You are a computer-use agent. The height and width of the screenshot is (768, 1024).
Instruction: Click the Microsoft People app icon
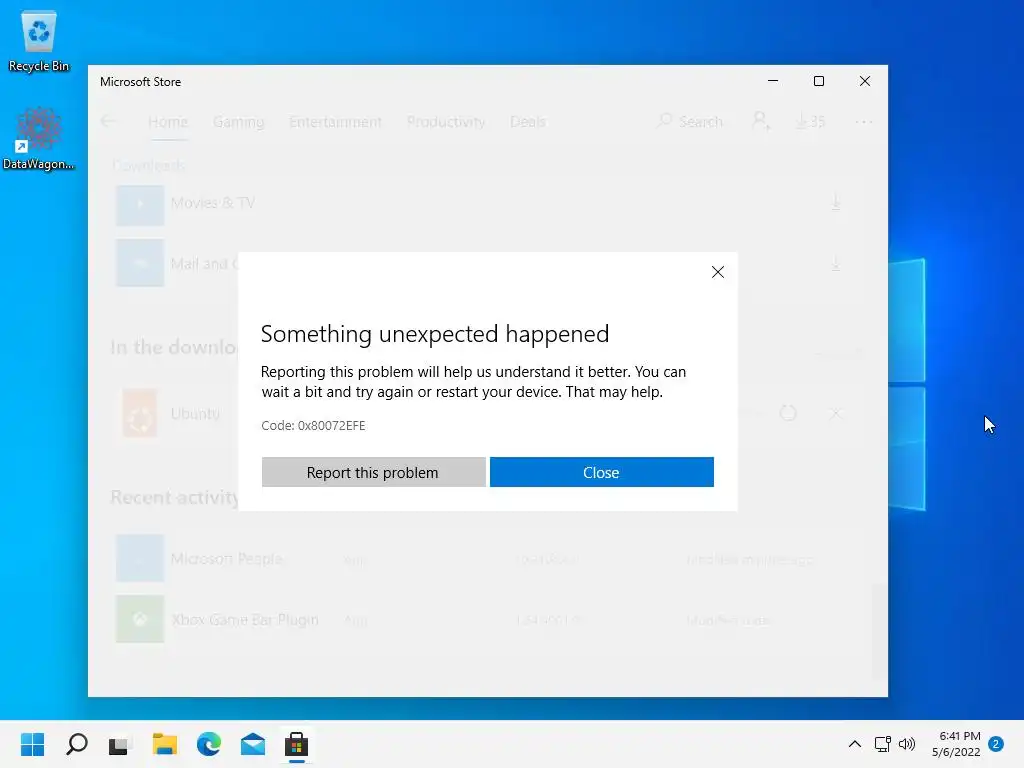tap(140, 558)
